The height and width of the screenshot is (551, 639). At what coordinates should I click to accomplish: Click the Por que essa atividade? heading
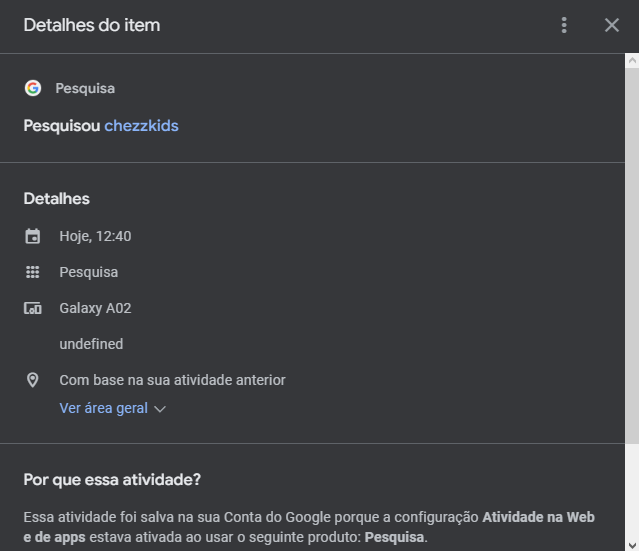coord(112,479)
